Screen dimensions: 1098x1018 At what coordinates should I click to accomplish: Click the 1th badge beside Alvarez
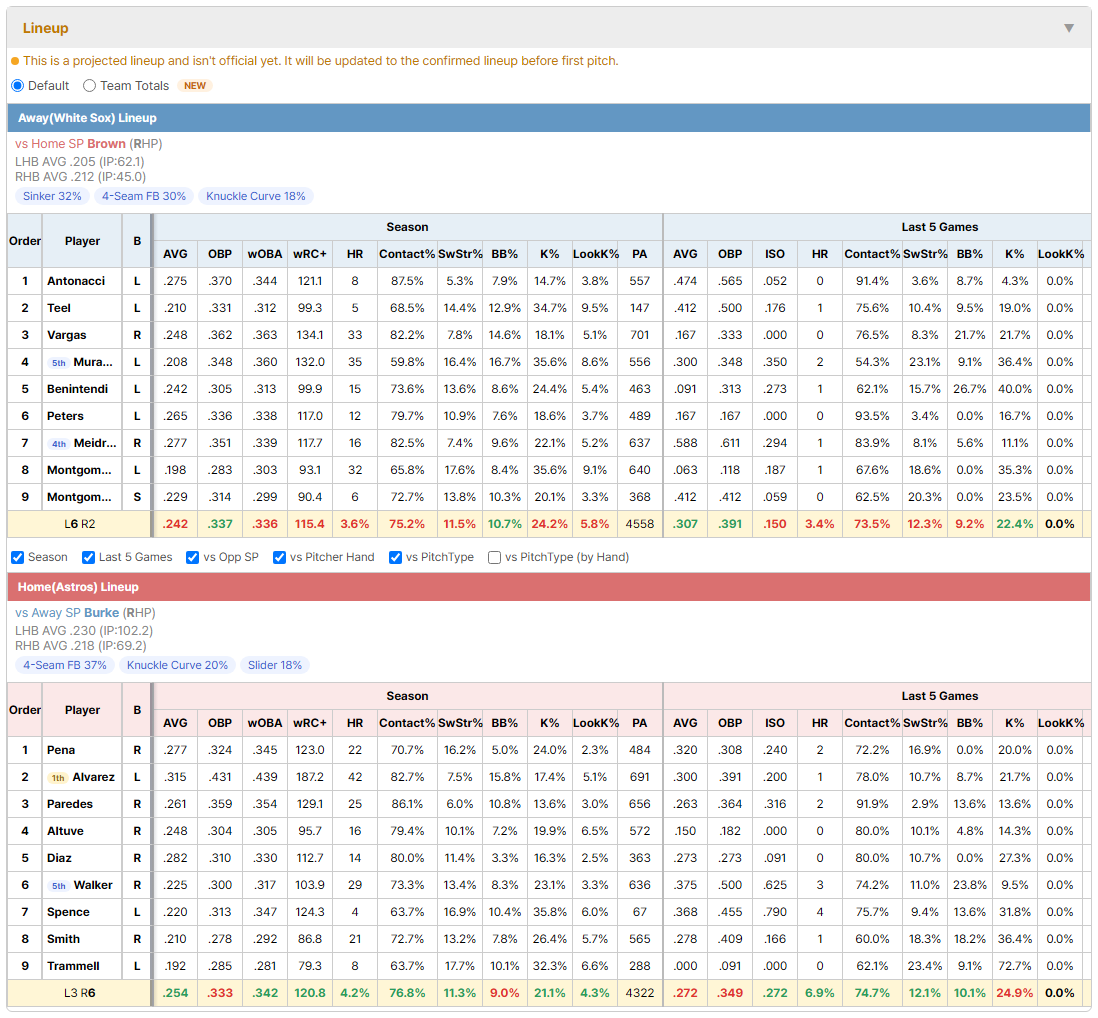click(x=58, y=778)
